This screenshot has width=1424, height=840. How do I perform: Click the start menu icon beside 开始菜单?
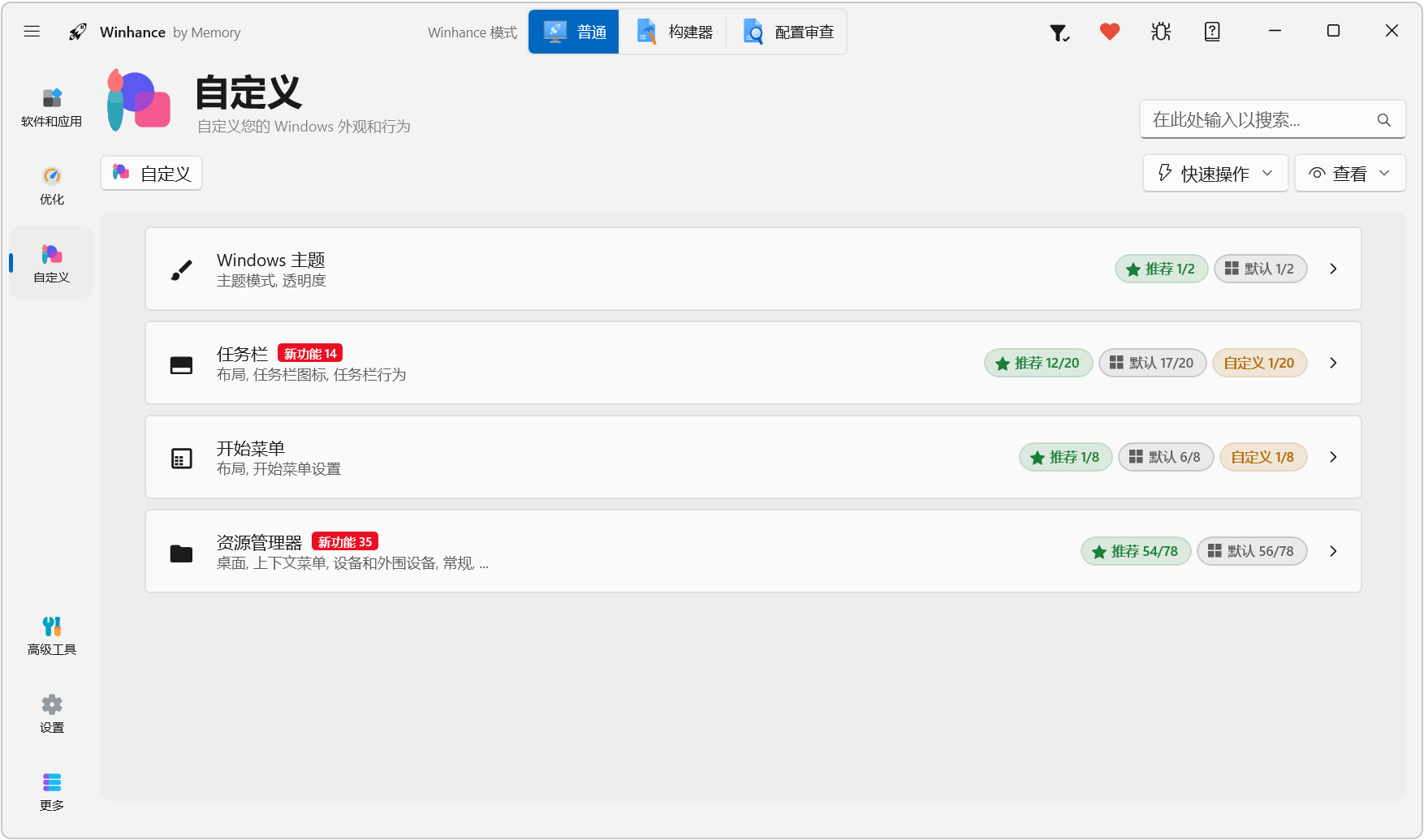click(182, 459)
